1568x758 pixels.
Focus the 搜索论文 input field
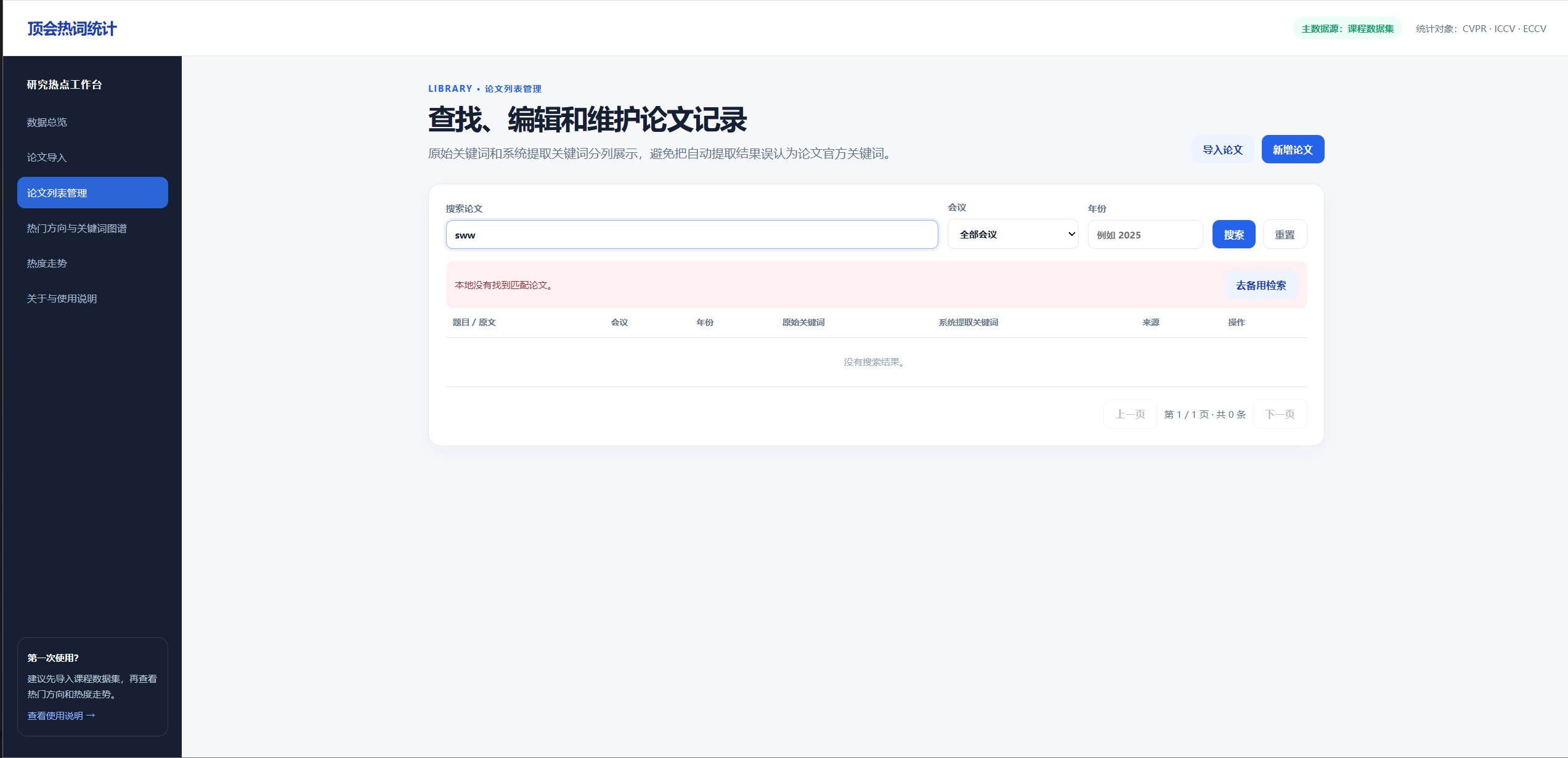tap(691, 235)
